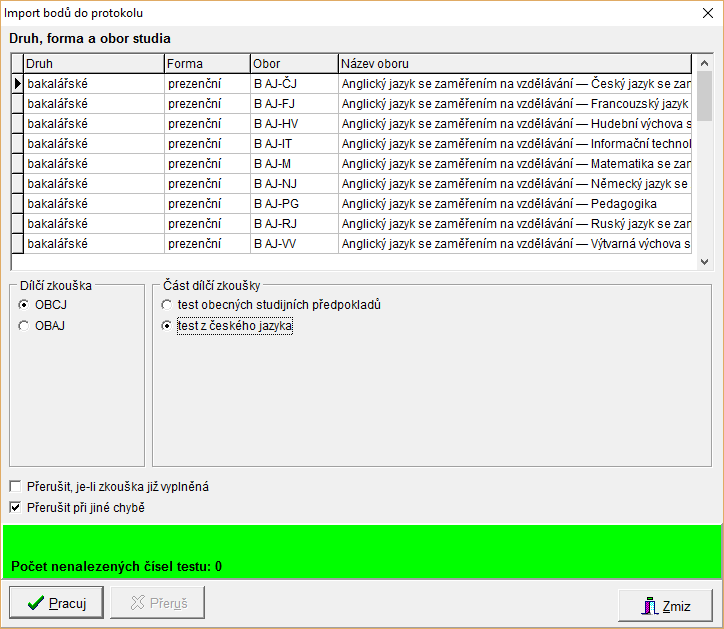Sort by the Druh column header

click(x=93, y=64)
